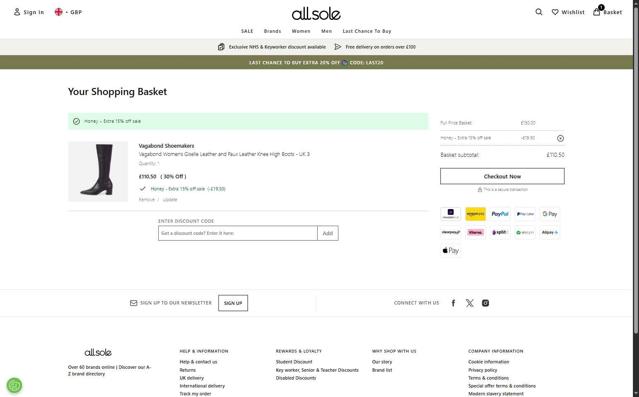639x397 pixels.
Task: Open the Terms & conditions link
Action: 488,378
